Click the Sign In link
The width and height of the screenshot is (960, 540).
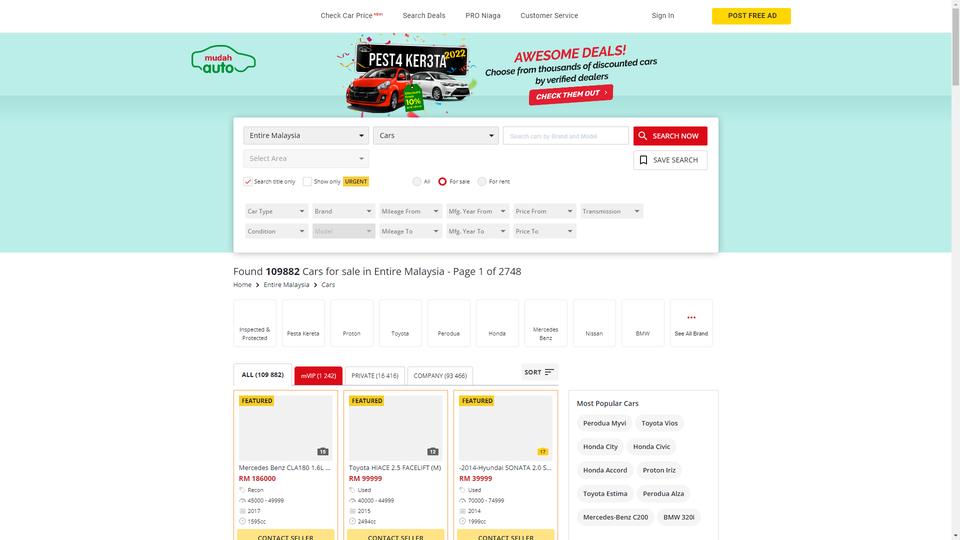click(x=662, y=15)
